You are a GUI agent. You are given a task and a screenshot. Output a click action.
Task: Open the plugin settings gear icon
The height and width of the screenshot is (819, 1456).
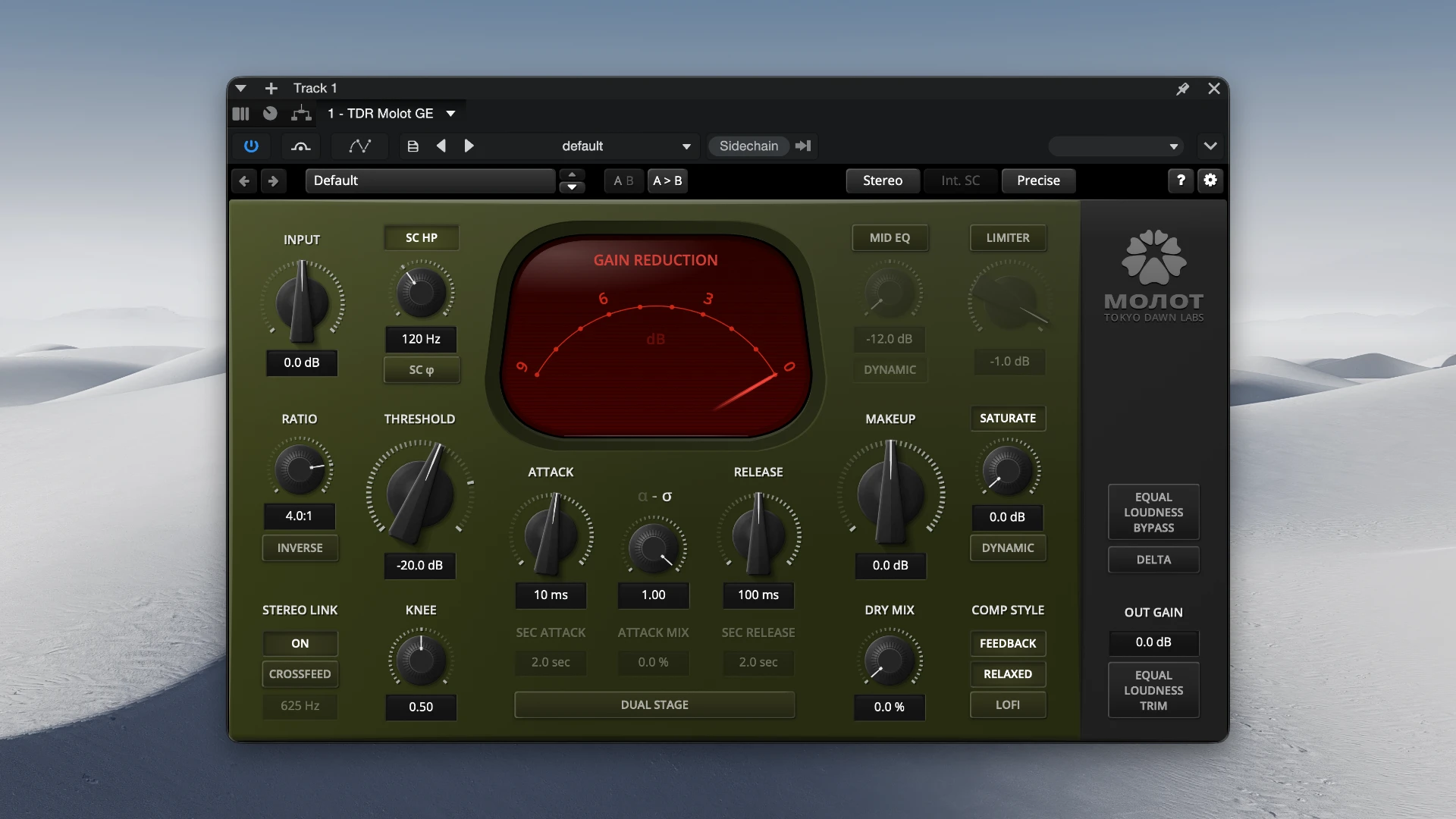[x=1210, y=180]
